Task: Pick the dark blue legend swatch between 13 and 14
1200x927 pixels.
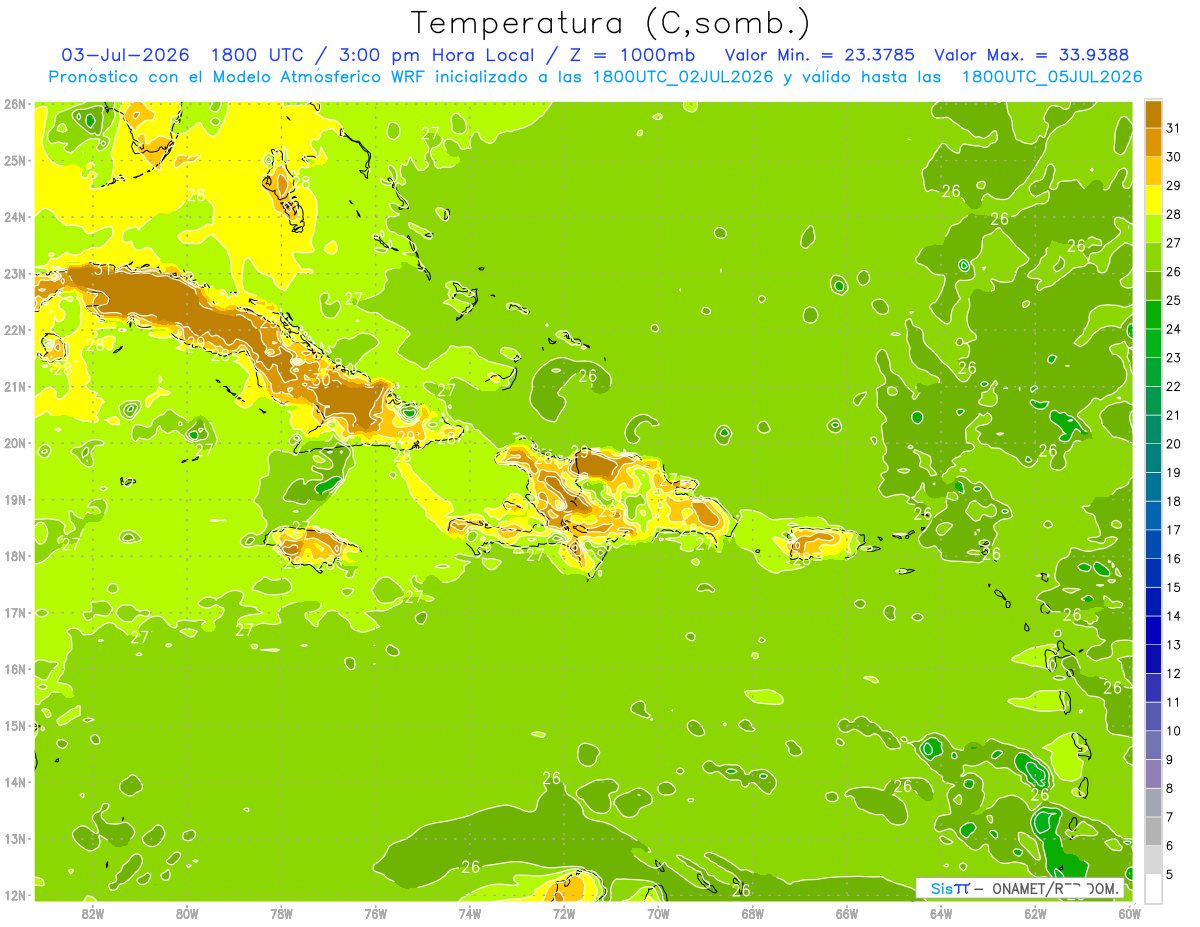Action: [1153, 629]
